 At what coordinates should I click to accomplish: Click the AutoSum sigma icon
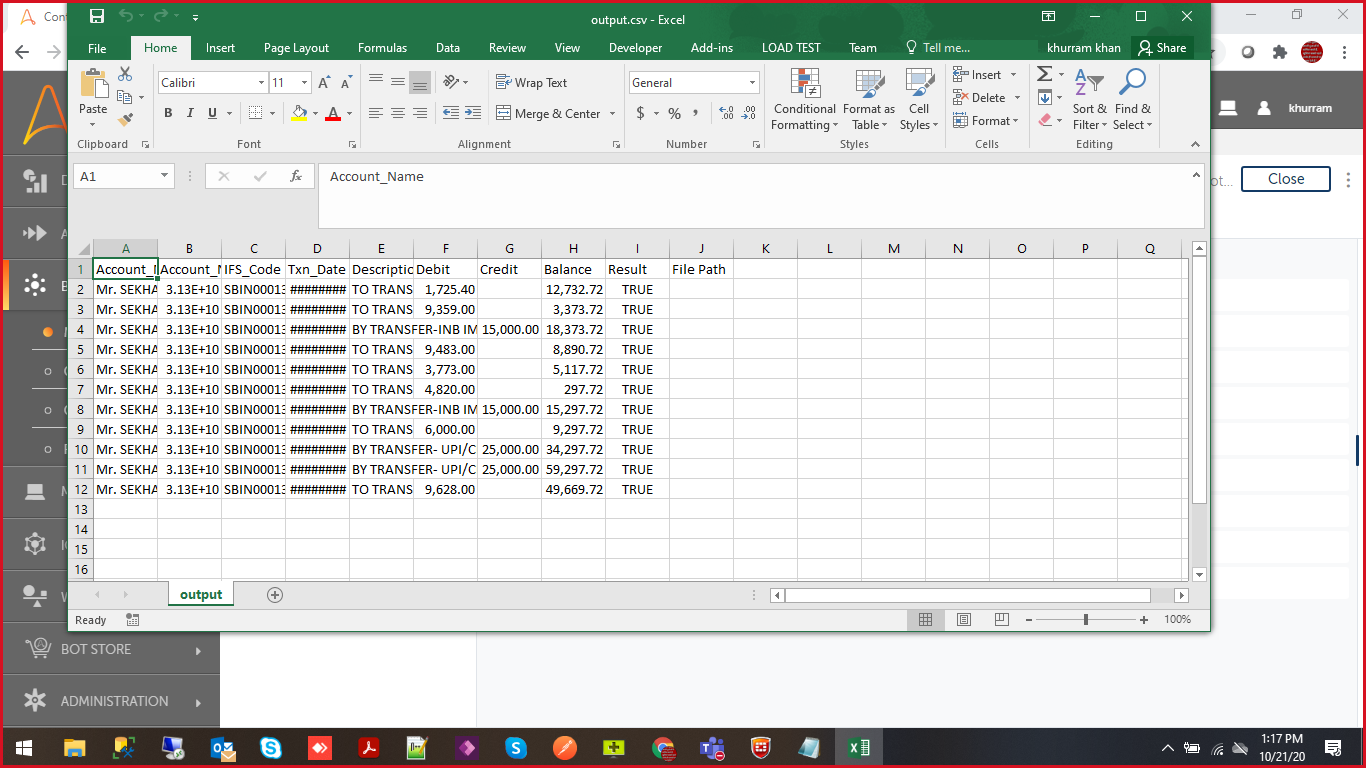(1044, 74)
